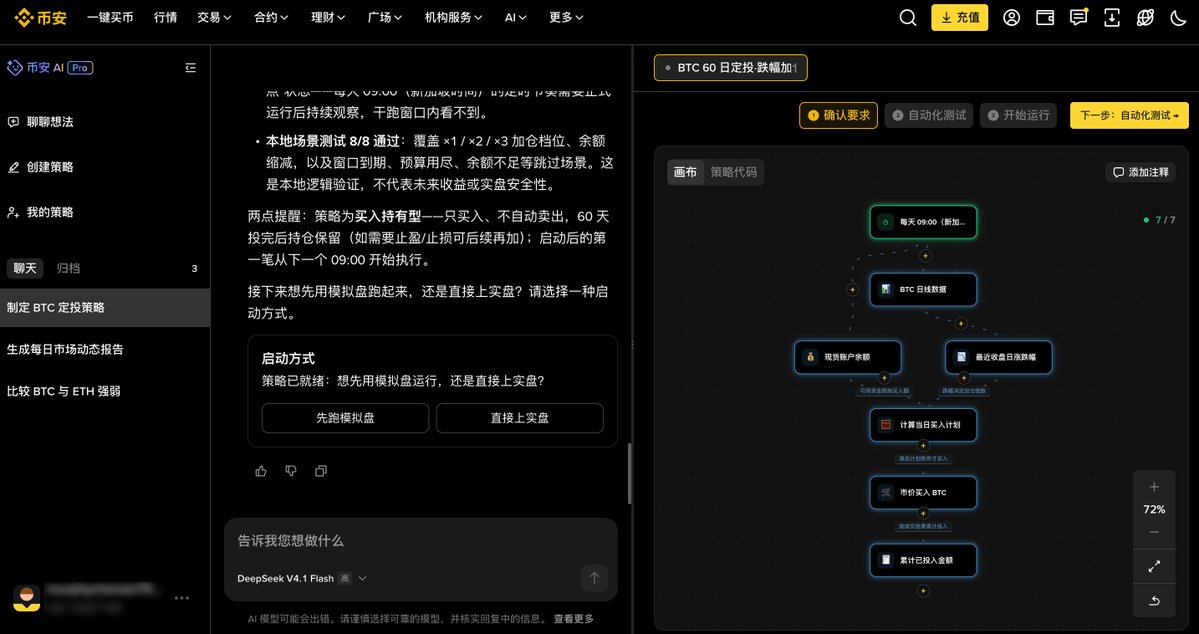Screen dimensions: 1199x634
Task: Select the 每天 09:00 trigger node
Action: [x=923, y=222]
